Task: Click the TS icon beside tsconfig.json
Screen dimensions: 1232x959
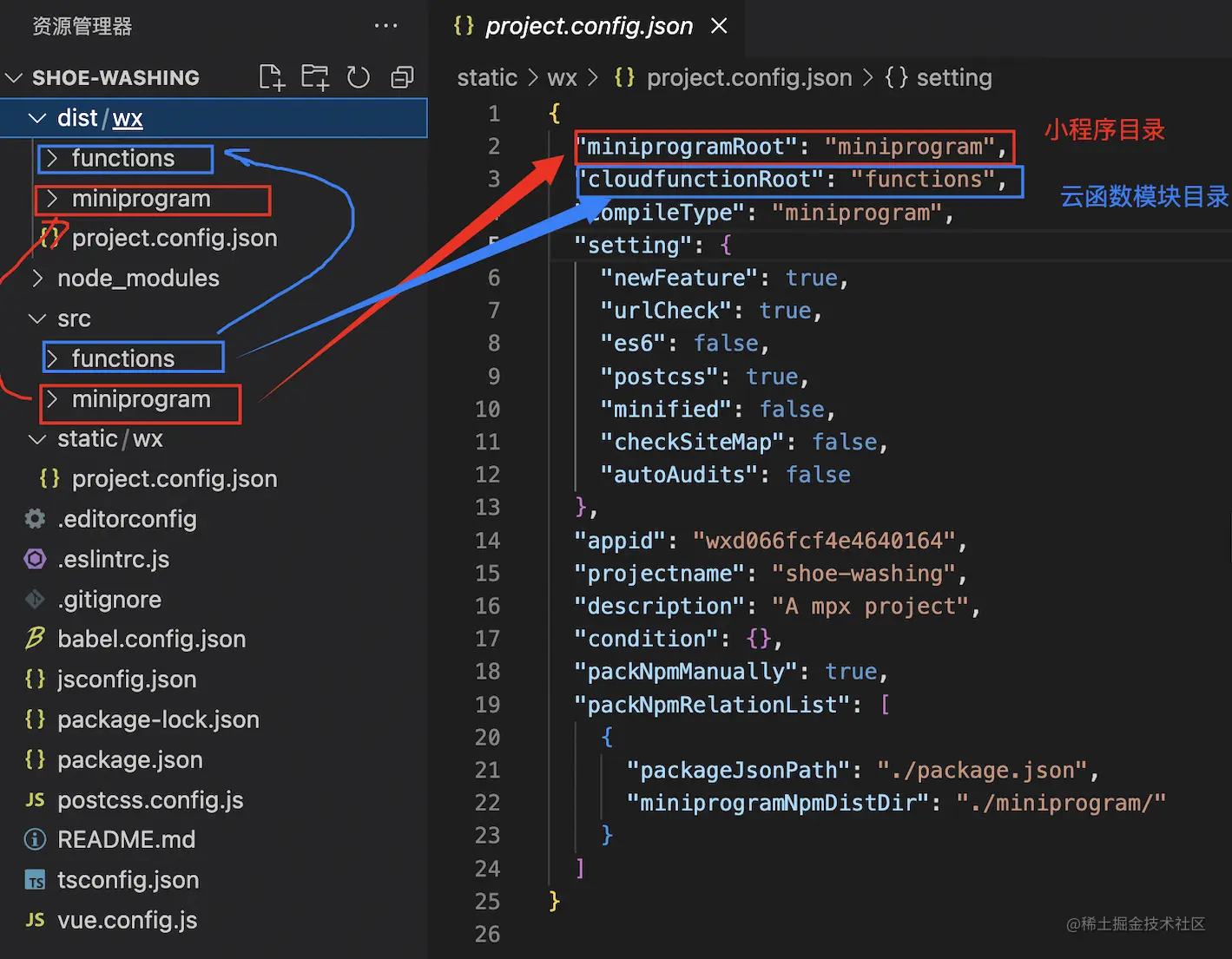Action: pos(35,880)
